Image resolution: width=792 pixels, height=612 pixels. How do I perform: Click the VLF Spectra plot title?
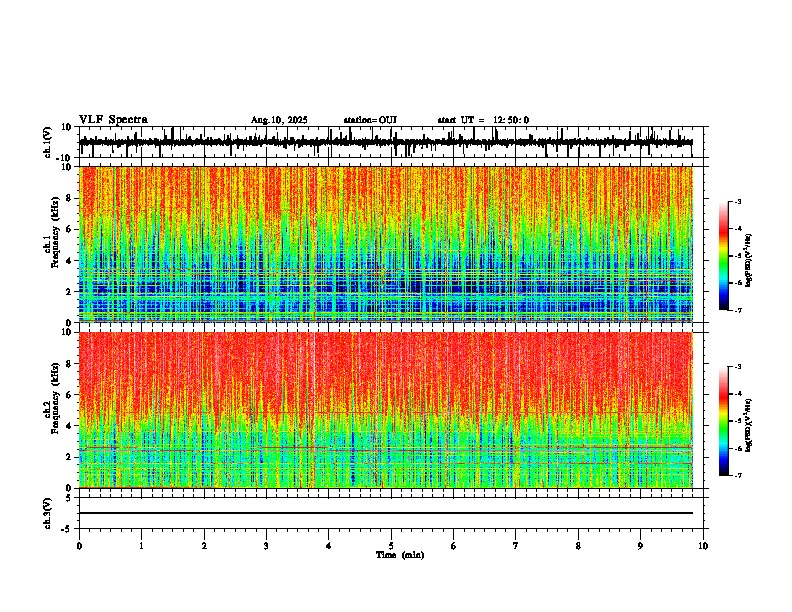tap(113, 120)
